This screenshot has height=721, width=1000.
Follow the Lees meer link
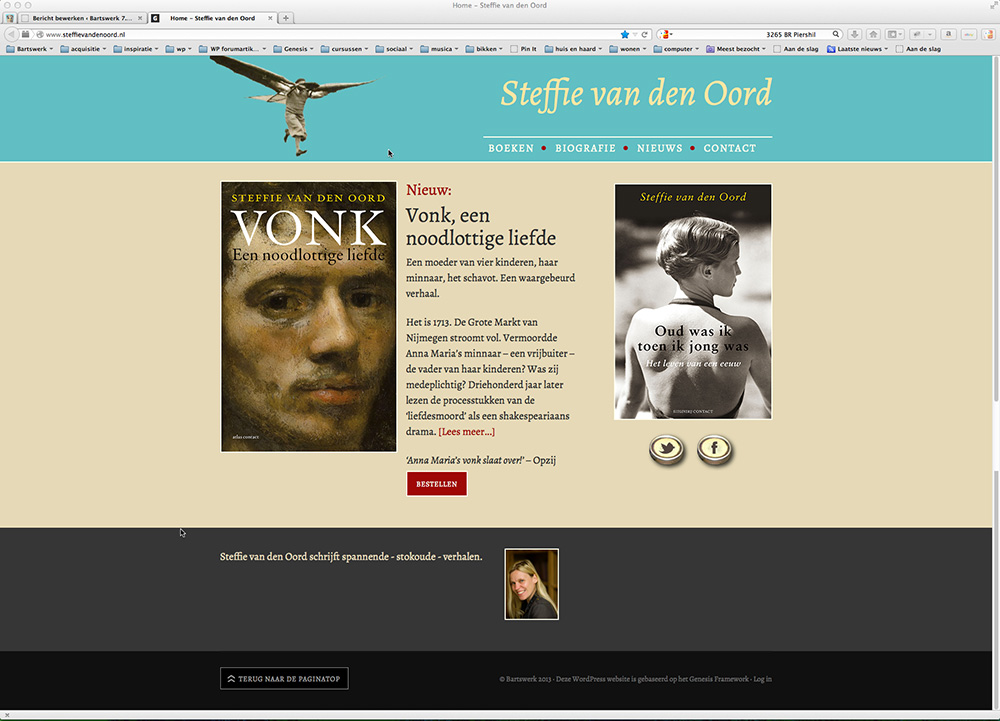[x=467, y=432]
